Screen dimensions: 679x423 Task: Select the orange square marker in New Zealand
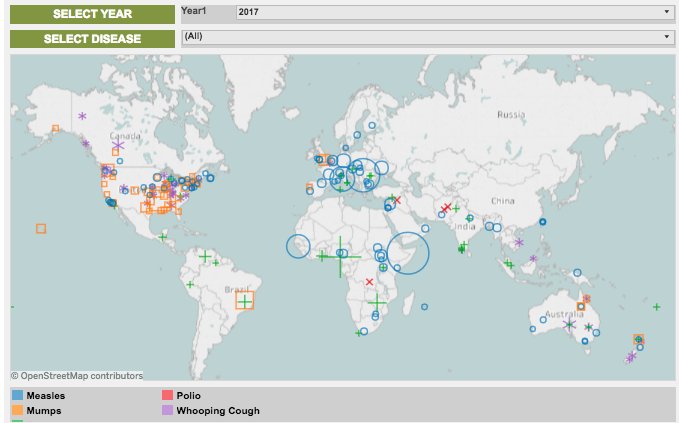[x=639, y=340]
